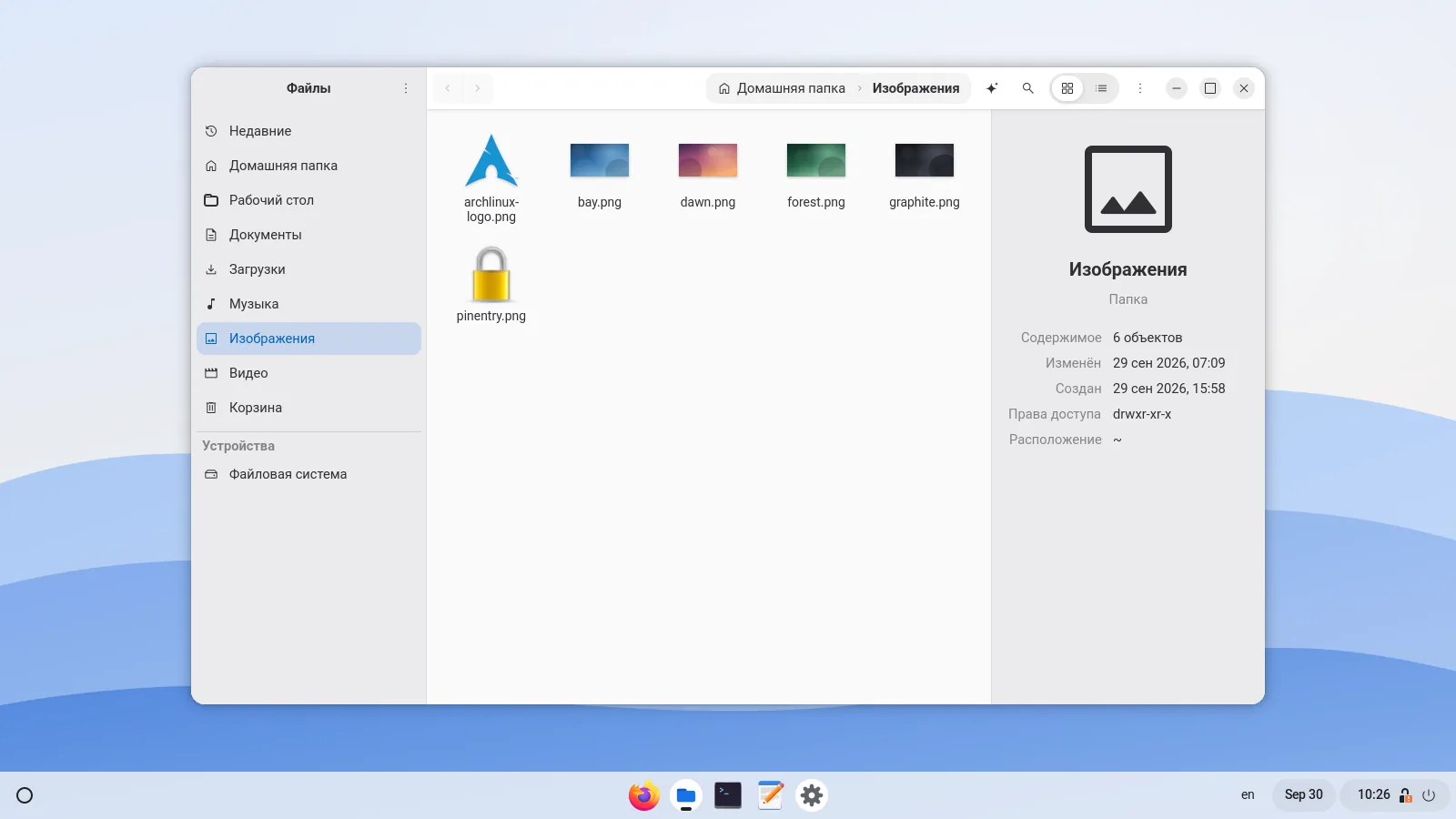The width and height of the screenshot is (1456, 819).
Task: Click the drwxr-xr-x permissions value
Action: tap(1142, 414)
